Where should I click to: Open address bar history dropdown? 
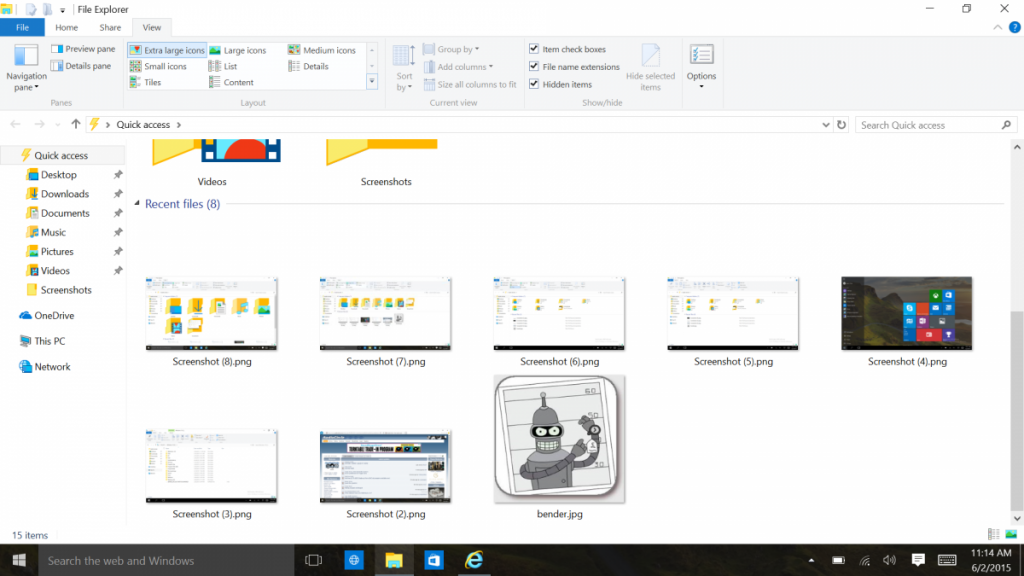click(825, 125)
